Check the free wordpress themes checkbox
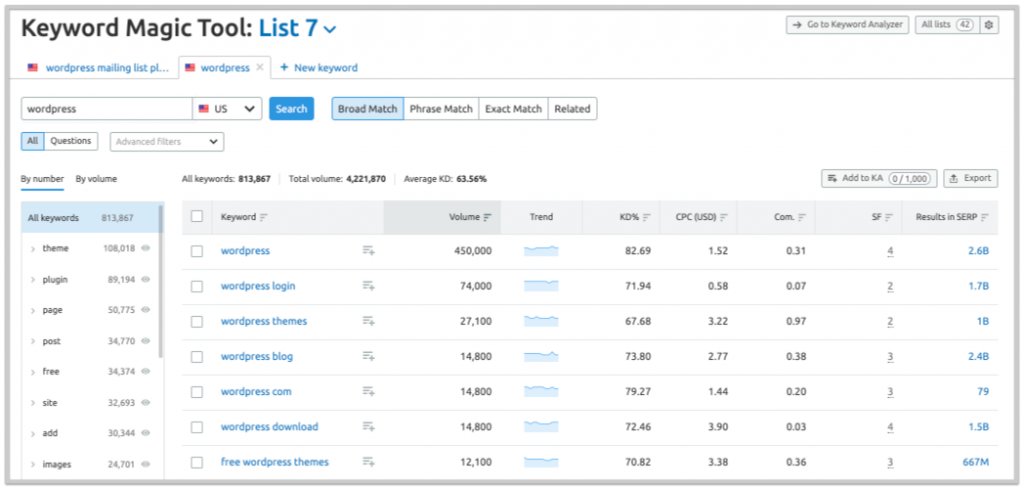Viewport: 1024px width, 489px height. [x=197, y=463]
